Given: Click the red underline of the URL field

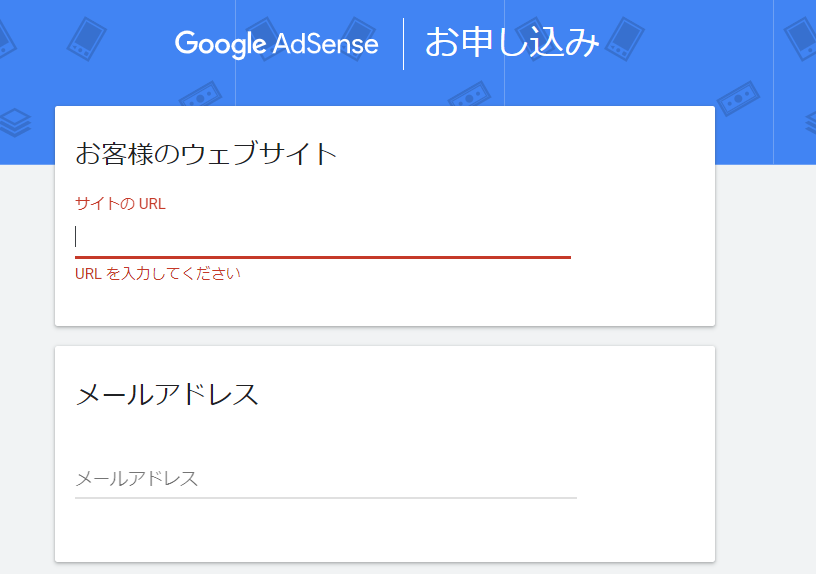Looking at the screenshot, I should tap(322, 257).
